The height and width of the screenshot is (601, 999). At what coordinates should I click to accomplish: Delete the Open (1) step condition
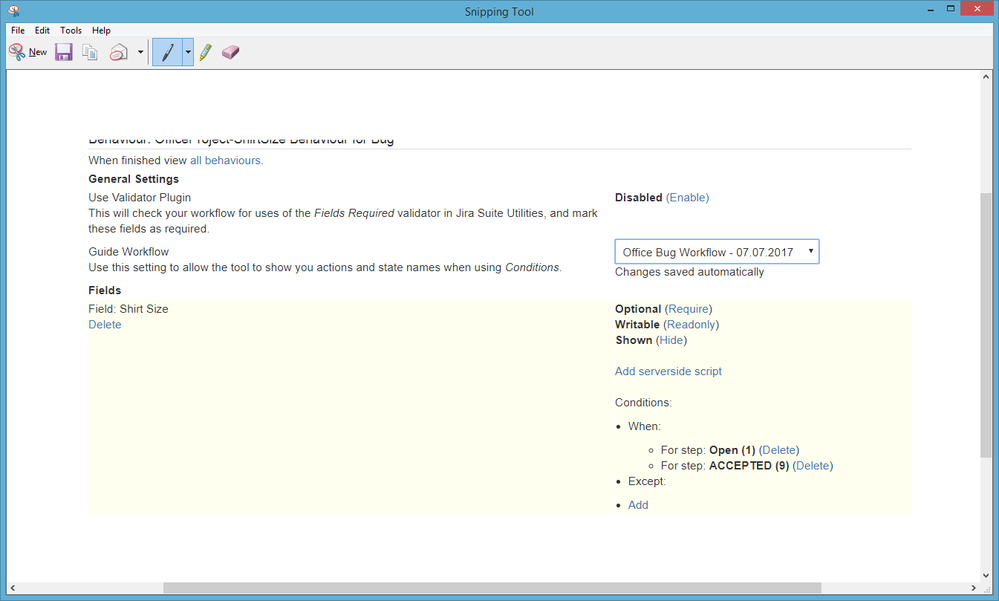779,450
